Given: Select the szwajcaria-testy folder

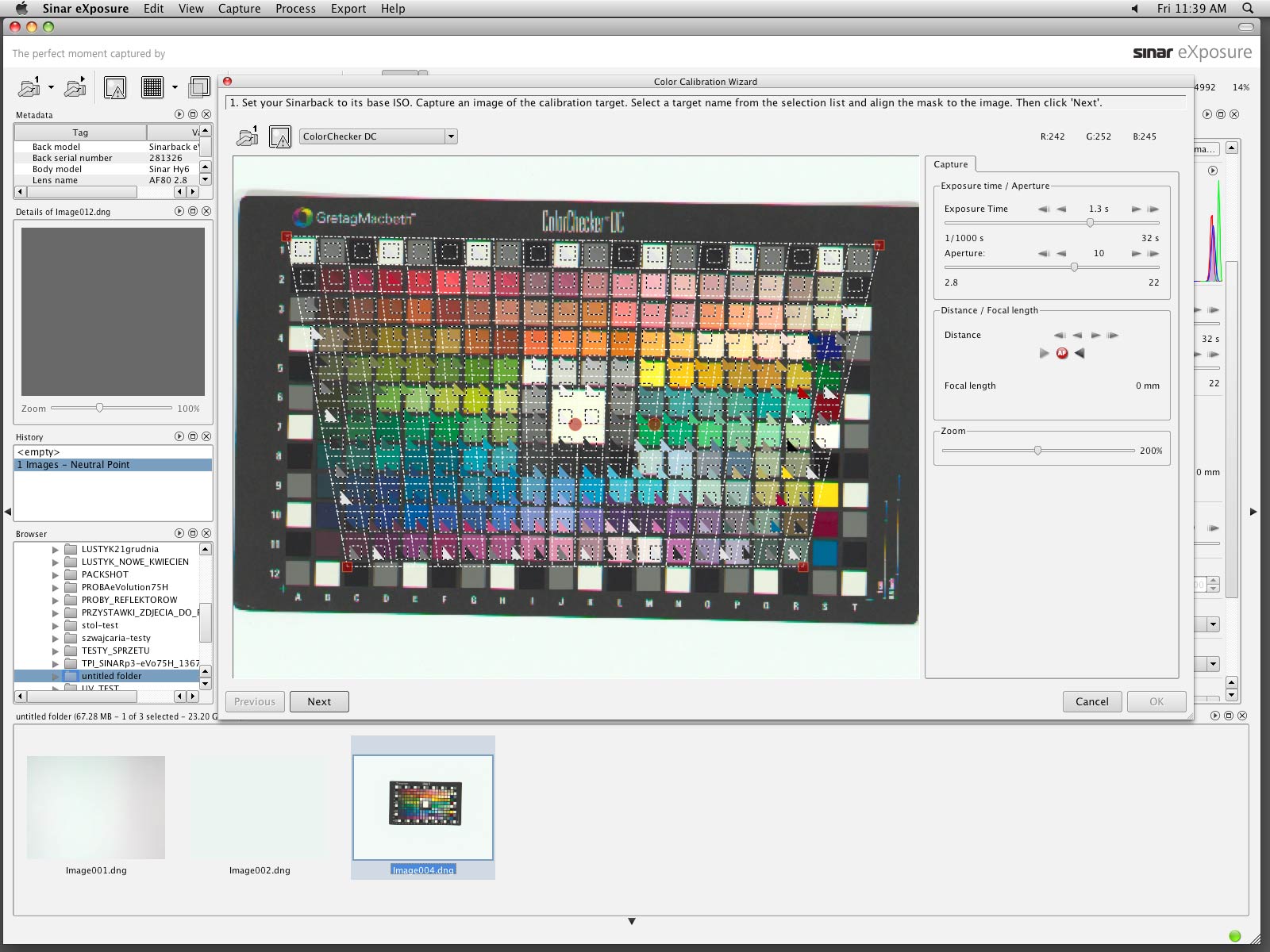Looking at the screenshot, I should coord(116,638).
